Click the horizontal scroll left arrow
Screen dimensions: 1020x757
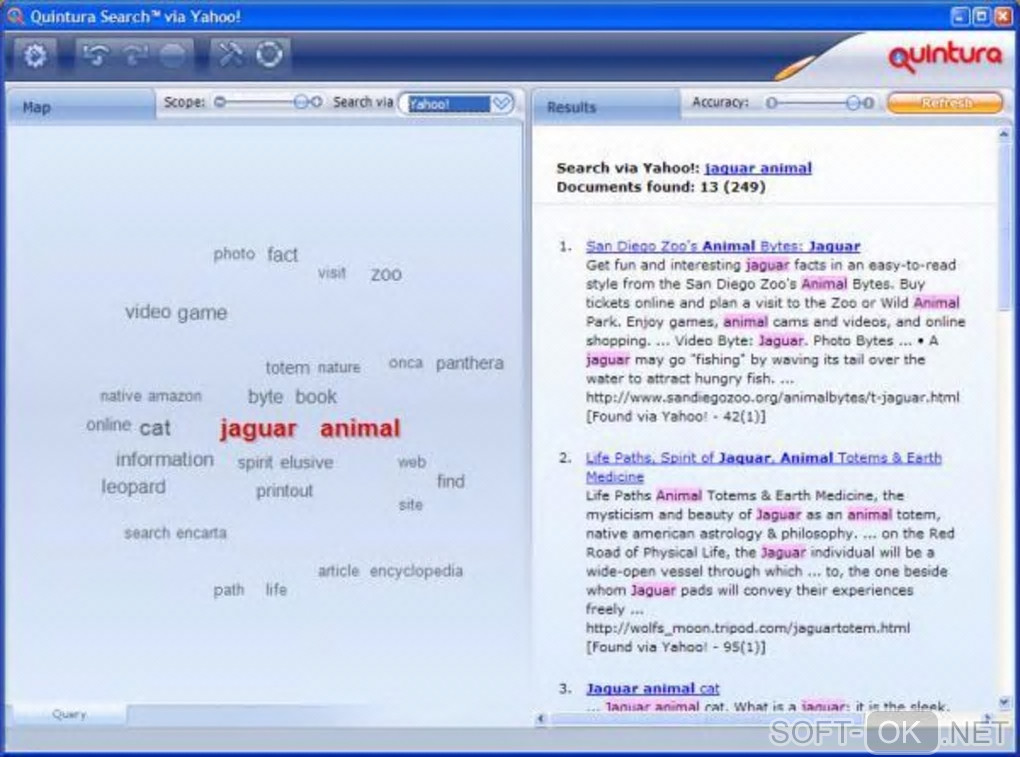[x=541, y=719]
